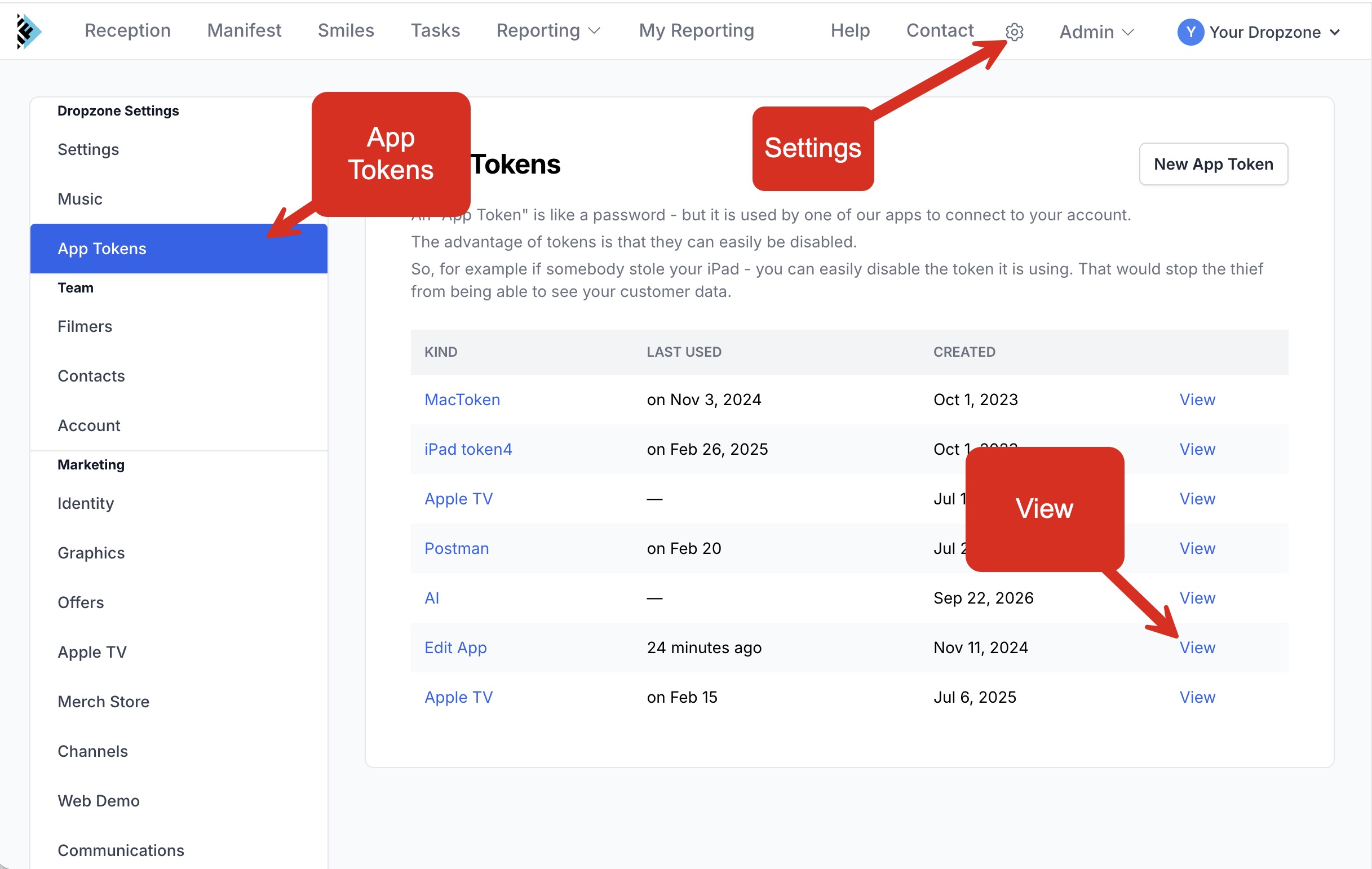Go to Reception in the top nav
1372x869 pixels.
point(127,31)
